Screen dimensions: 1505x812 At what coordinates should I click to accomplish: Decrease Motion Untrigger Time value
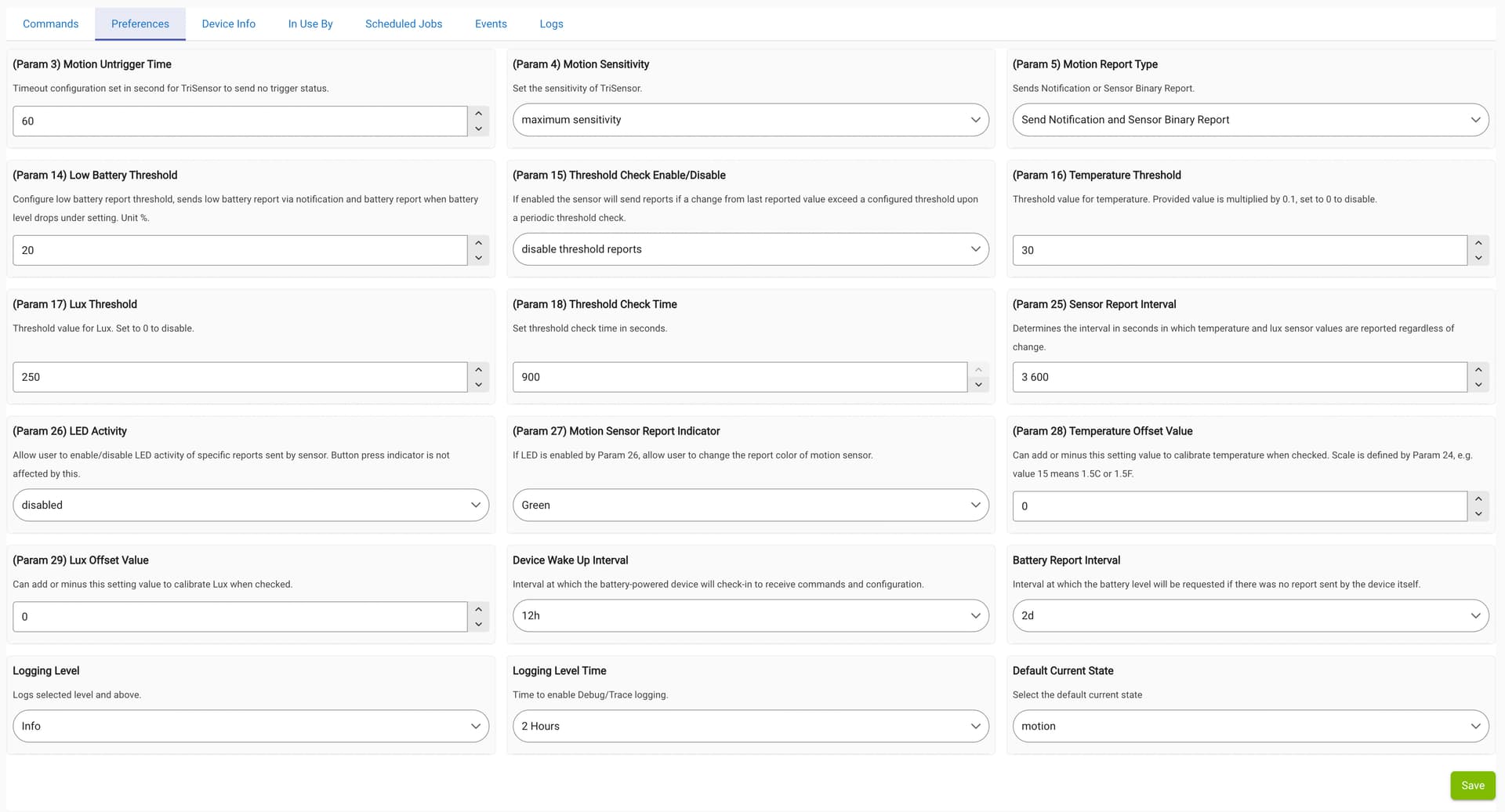[478, 129]
